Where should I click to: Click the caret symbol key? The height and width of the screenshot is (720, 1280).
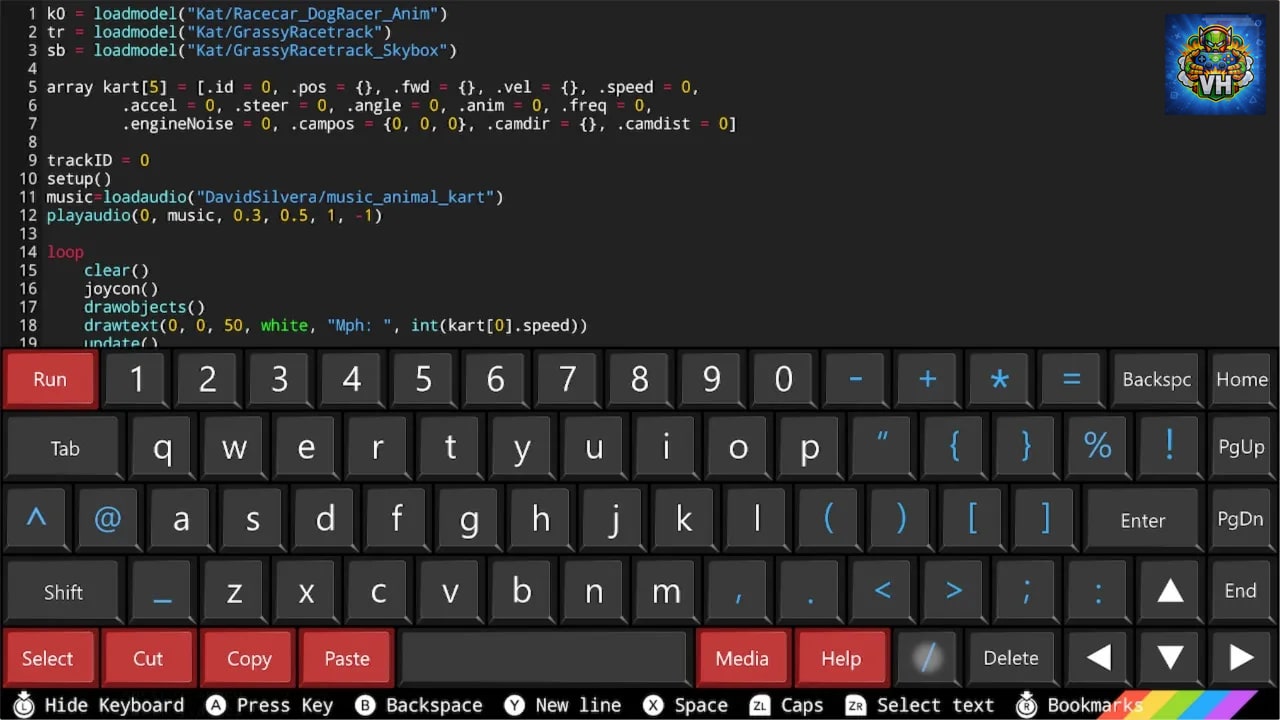[36, 519]
